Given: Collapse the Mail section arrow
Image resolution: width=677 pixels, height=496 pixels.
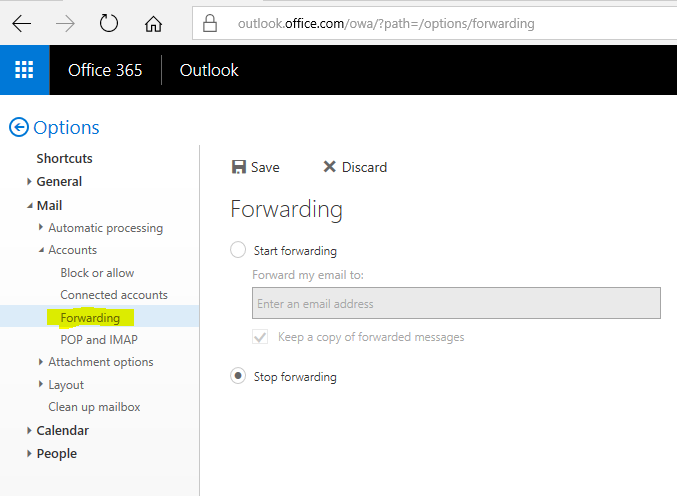Looking at the screenshot, I should [x=29, y=206].
